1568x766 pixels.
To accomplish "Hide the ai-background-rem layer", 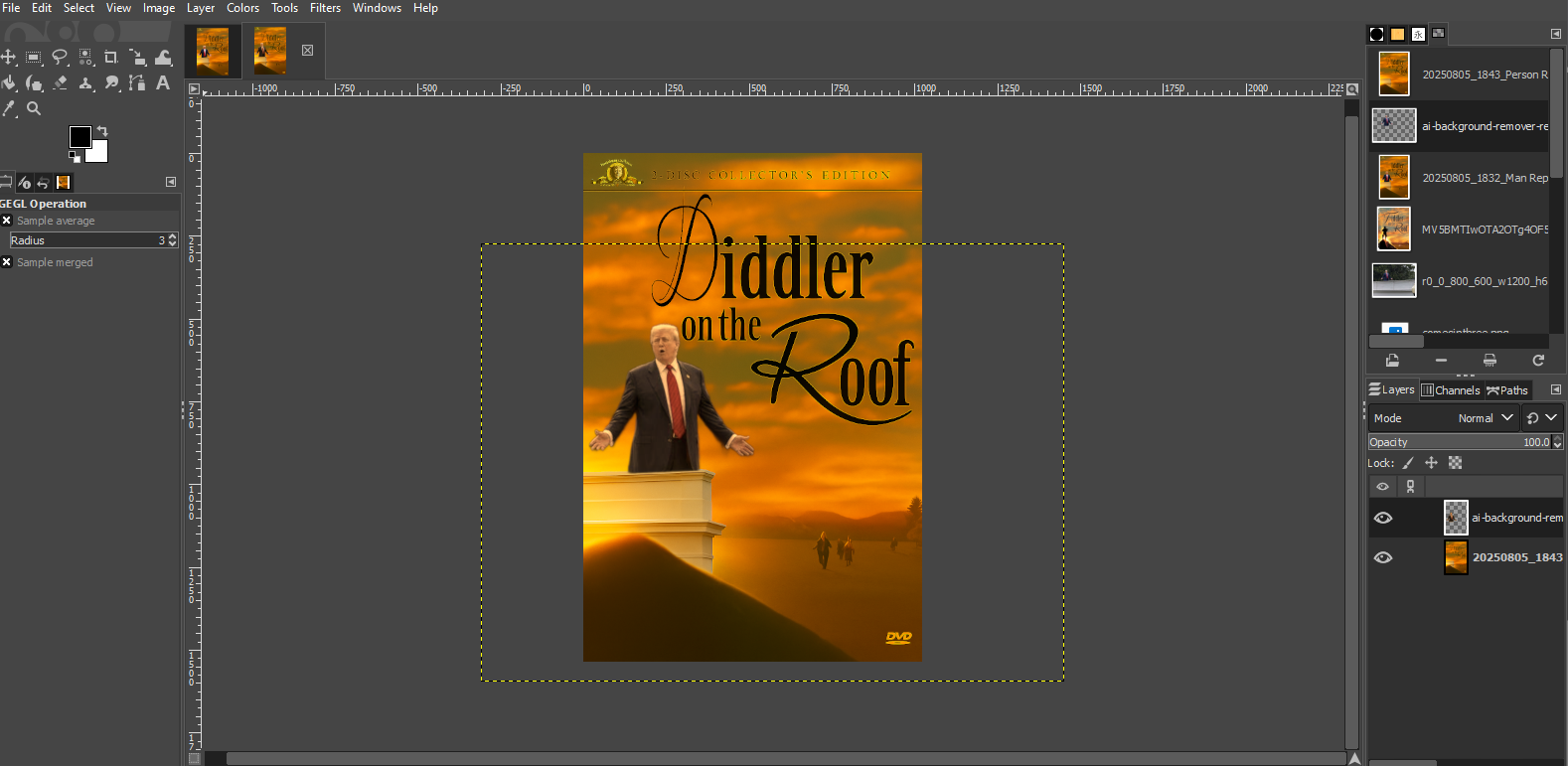I will point(1382,518).
